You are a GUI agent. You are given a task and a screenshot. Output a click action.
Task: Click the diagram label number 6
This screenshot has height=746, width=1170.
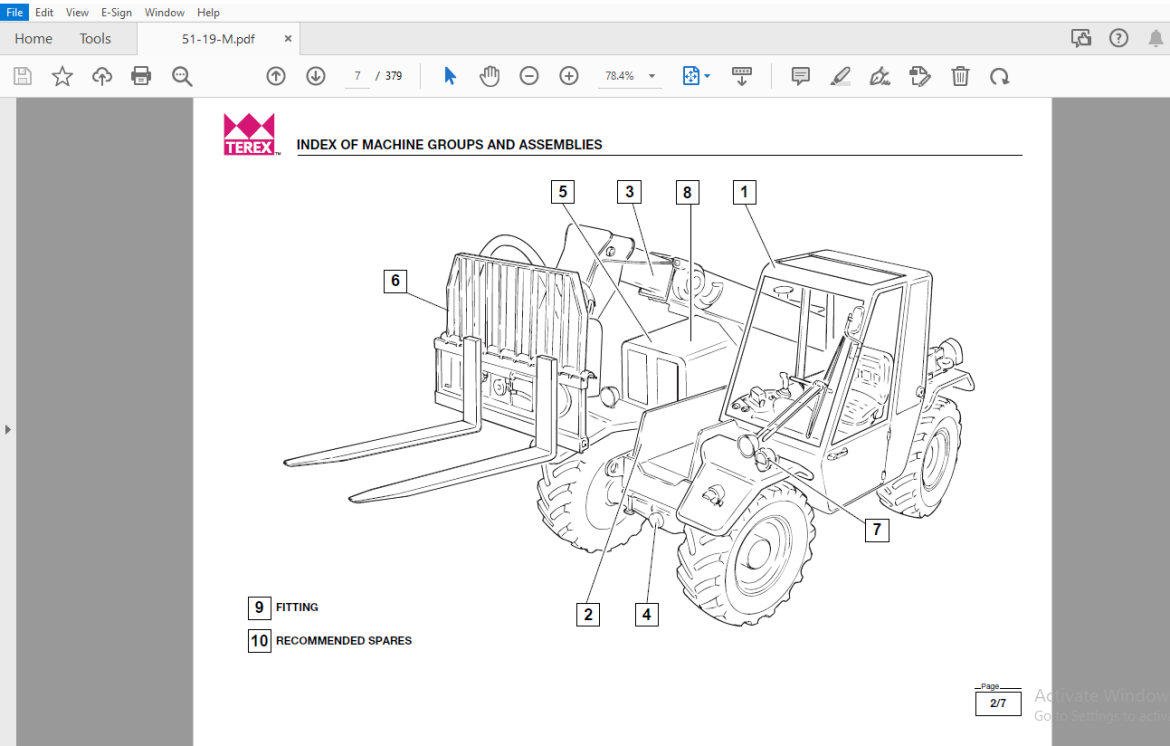click(x=395, y=280)
